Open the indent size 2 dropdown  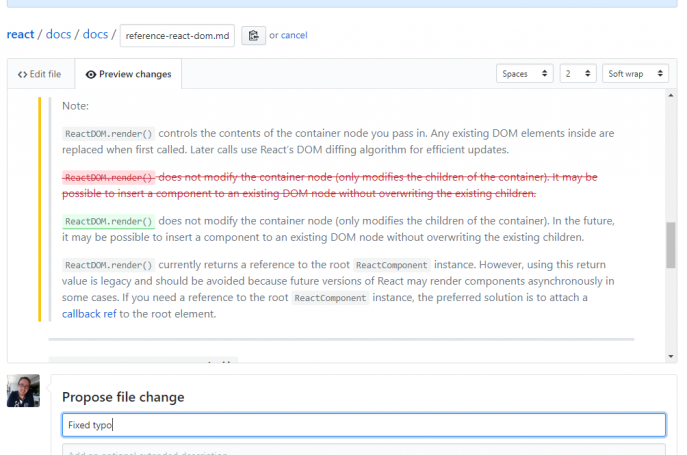(577, 74)
